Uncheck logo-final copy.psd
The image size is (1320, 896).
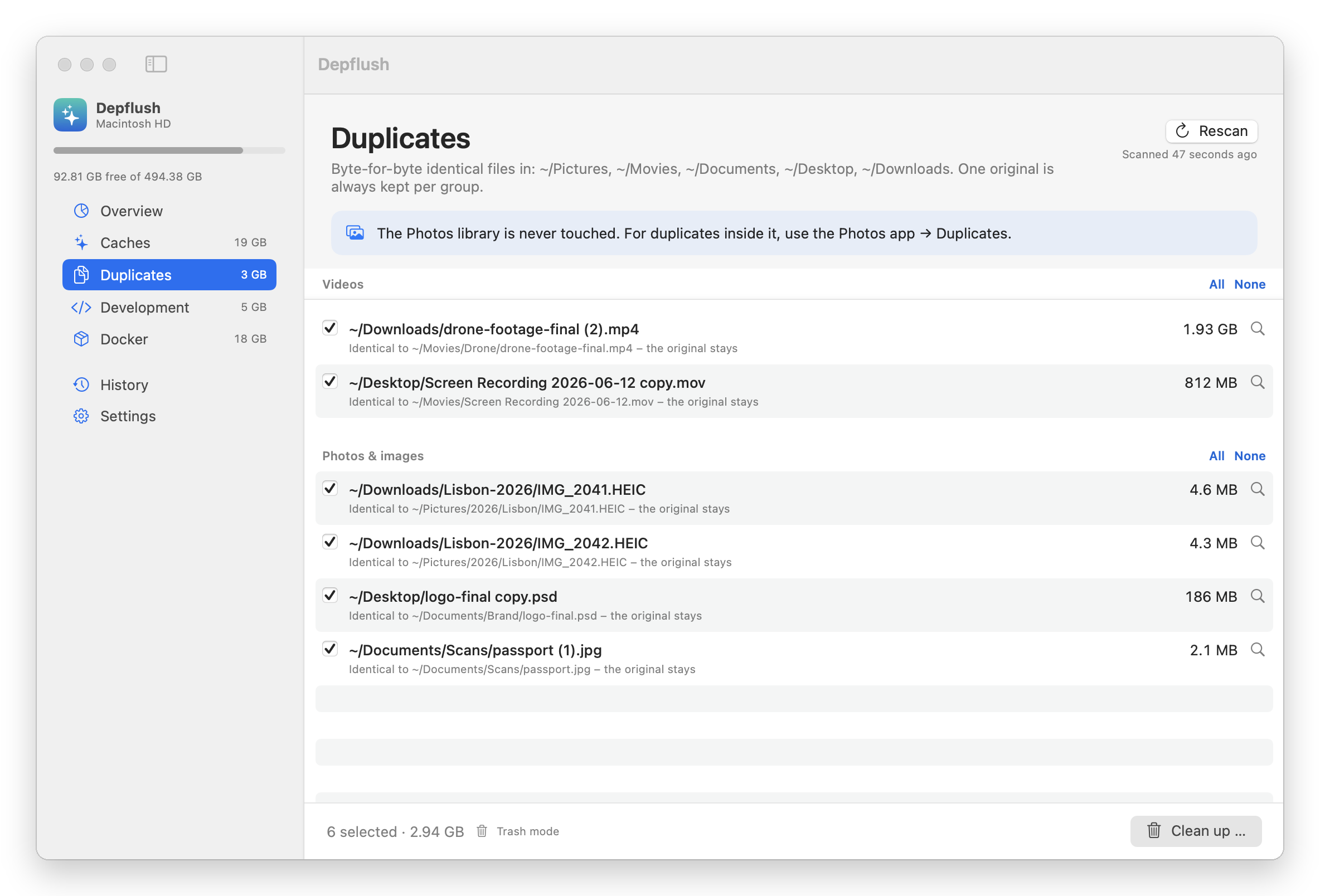(330, 596)
